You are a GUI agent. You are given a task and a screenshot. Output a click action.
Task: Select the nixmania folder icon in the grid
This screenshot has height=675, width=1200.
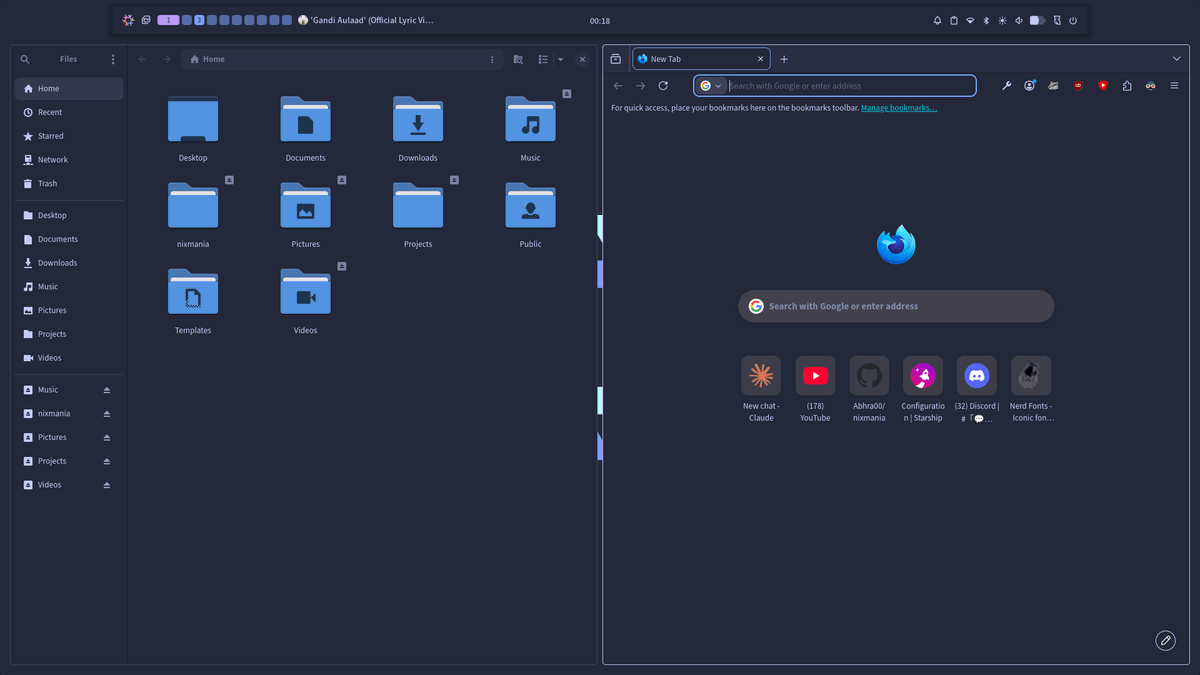coord(193,205)
